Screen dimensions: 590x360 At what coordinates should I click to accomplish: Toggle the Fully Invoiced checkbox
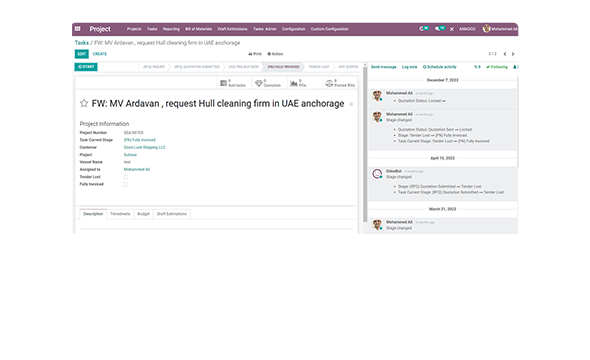[x=126, y=184]
